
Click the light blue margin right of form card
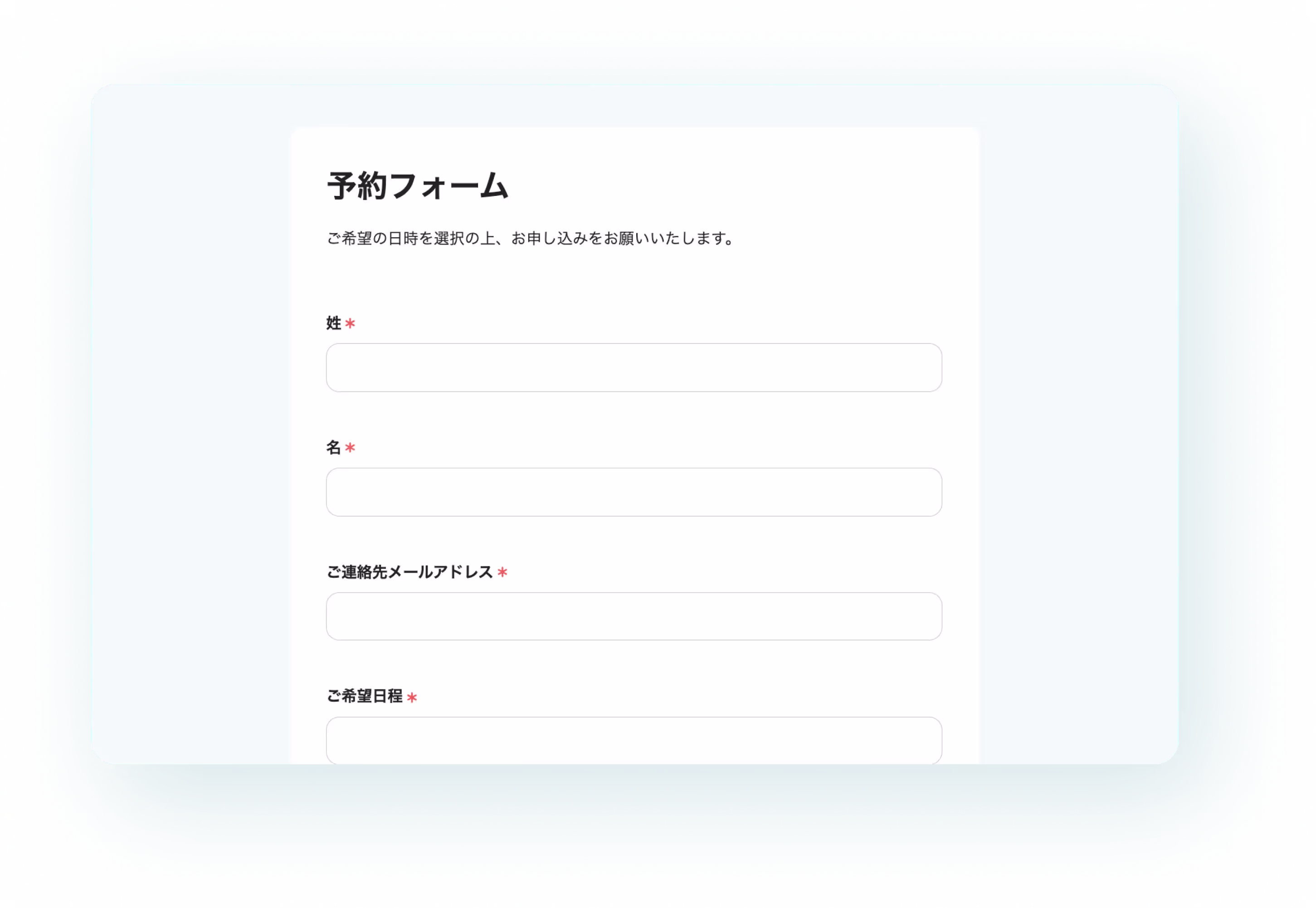[1078, 424]
